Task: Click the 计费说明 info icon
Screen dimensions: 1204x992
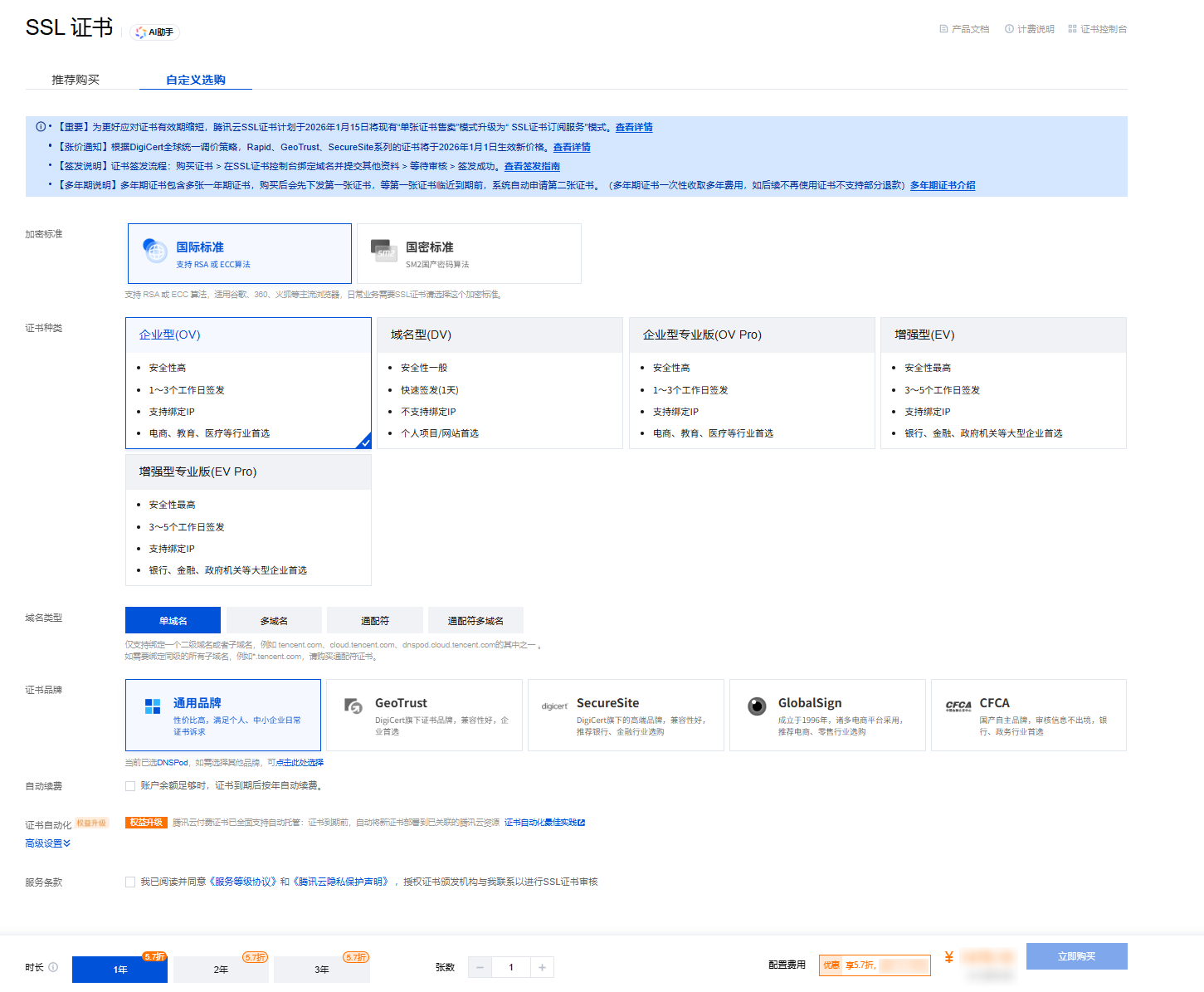Action: pyautogui.click(x=1009, y=29)
